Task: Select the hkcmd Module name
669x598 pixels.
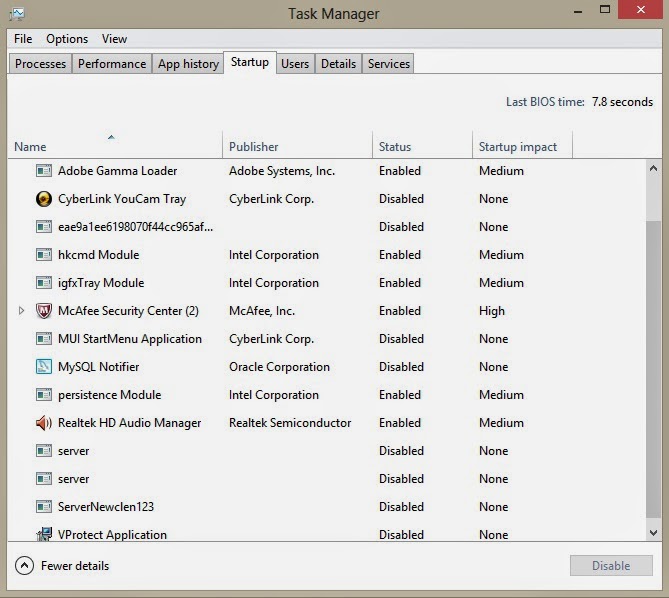Action: pyautogui.click(x=99, y=255)
